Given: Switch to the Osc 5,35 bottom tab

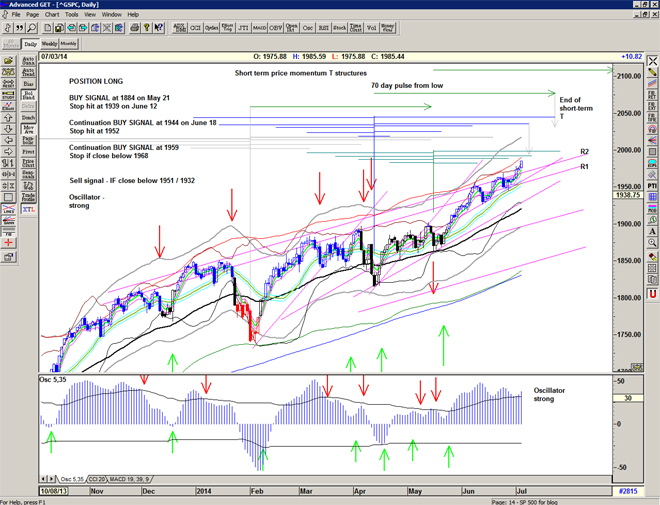Looking at the screenshot, I should 73,480.
